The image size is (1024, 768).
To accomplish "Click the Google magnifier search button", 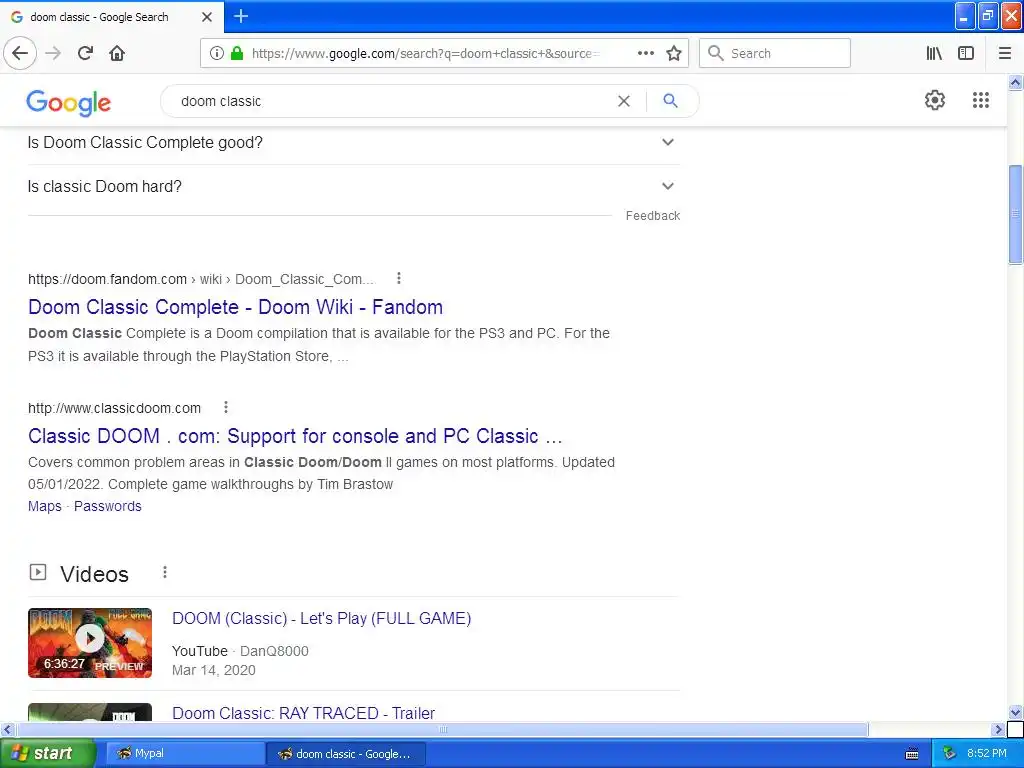I will 670,101.
